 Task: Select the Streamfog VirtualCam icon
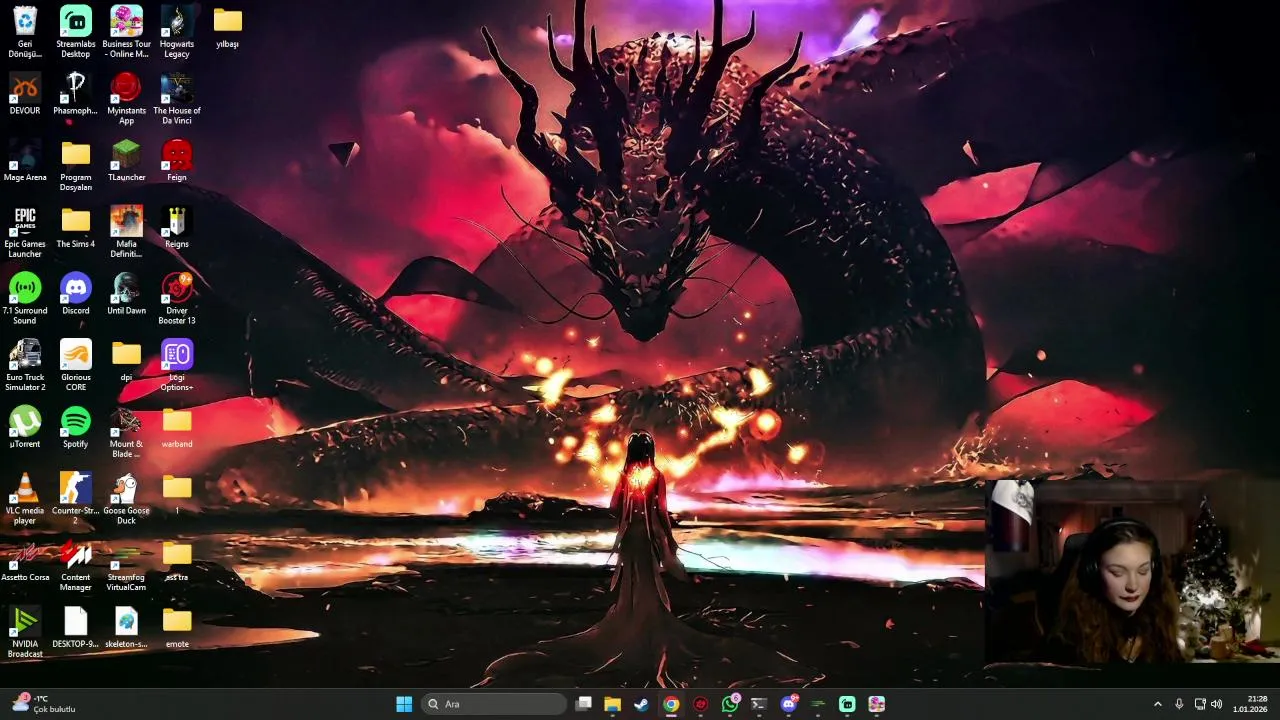pos(126,565)
